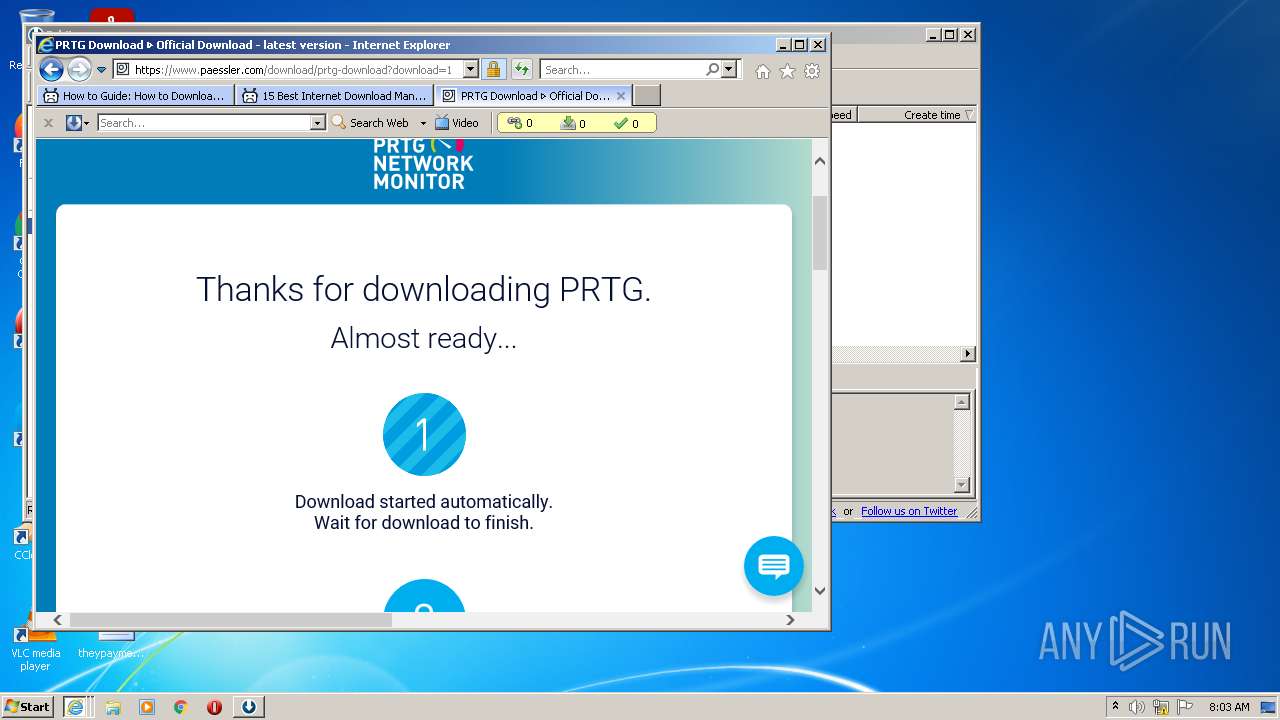1280x720 pixels.
Task: Open Favorites with the star icon
Action: 787,71
